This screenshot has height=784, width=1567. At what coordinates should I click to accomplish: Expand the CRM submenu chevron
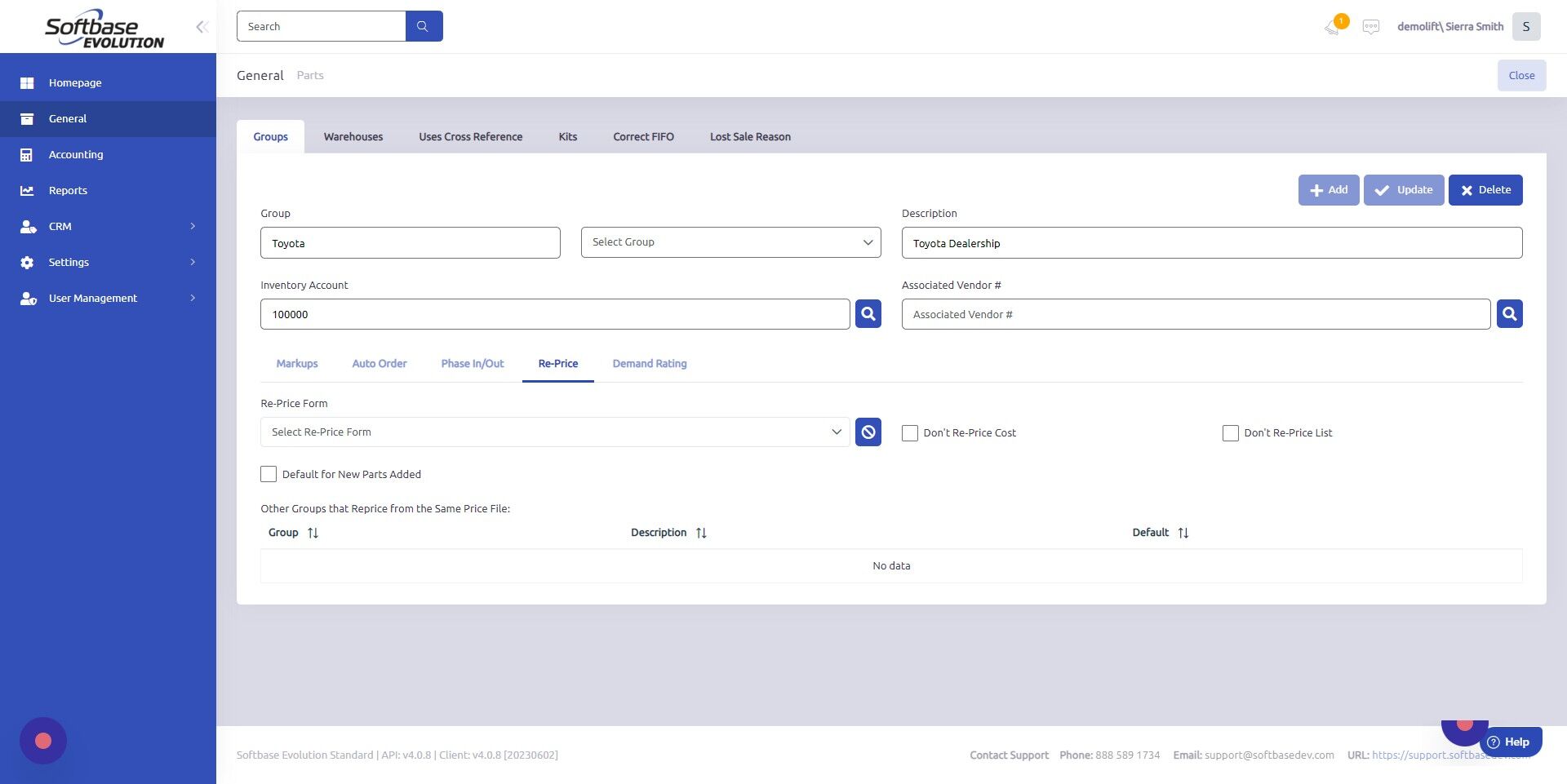pos(193,226)
